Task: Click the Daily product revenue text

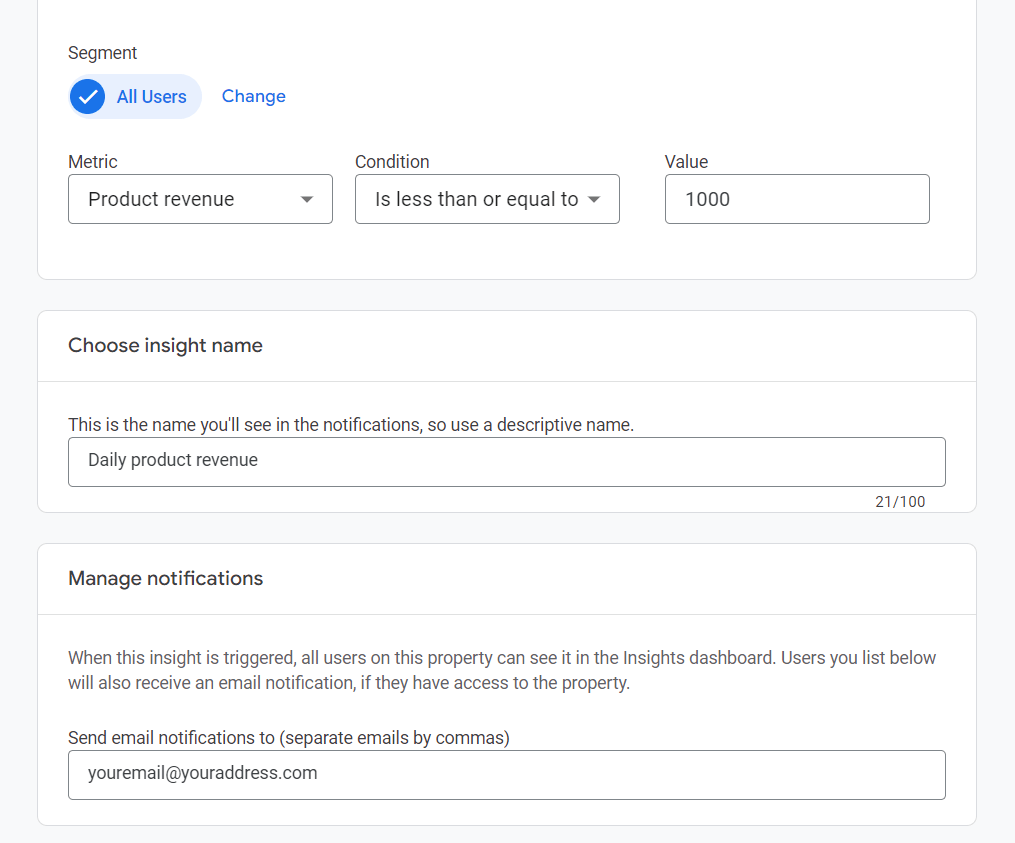Action: click(x=173, y=460)
